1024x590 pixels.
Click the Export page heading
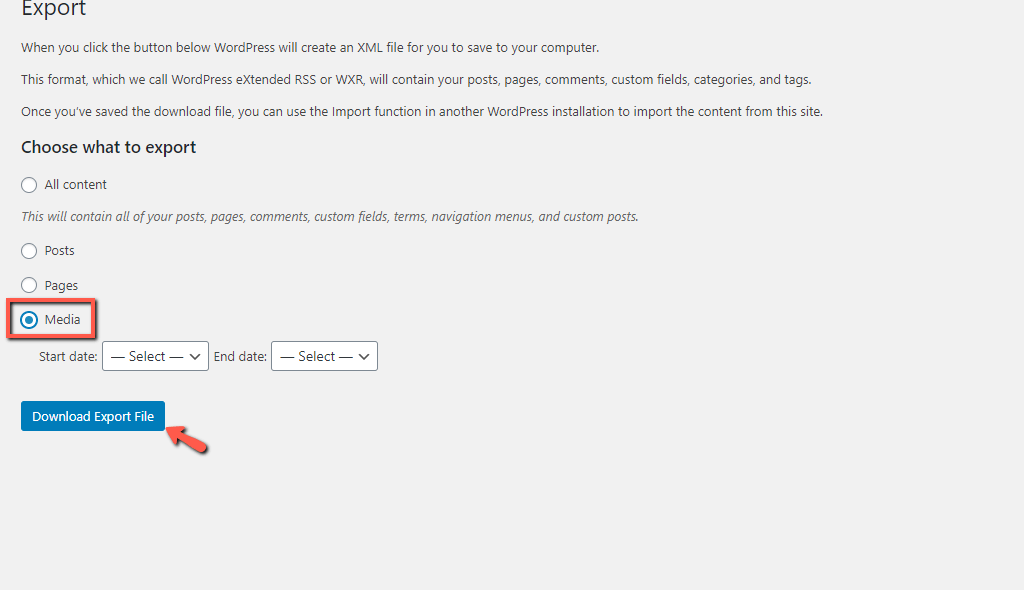point(54,9)
